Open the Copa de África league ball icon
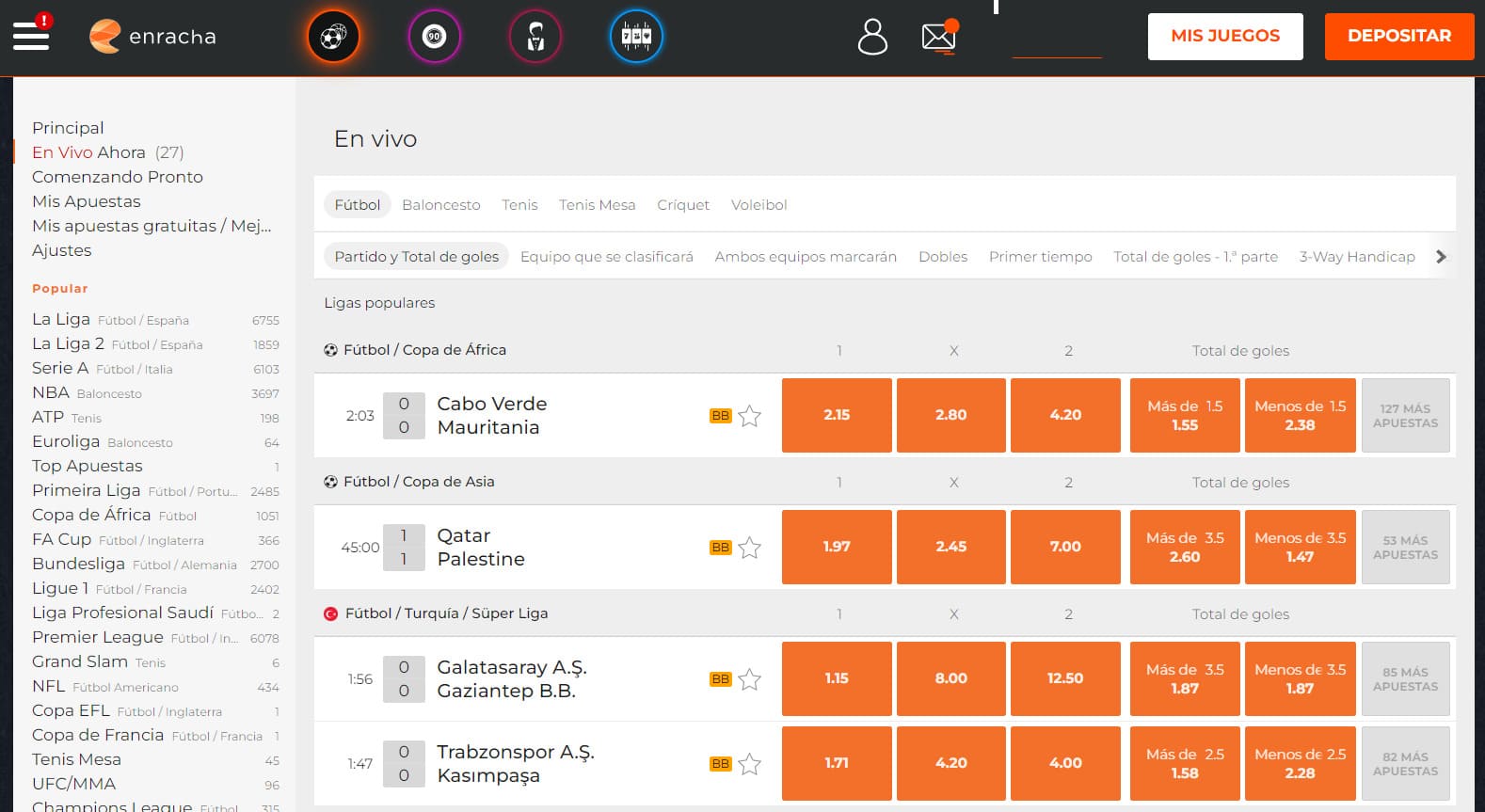The width and height of the screenshot is (1485, 812). coord(330,350)
